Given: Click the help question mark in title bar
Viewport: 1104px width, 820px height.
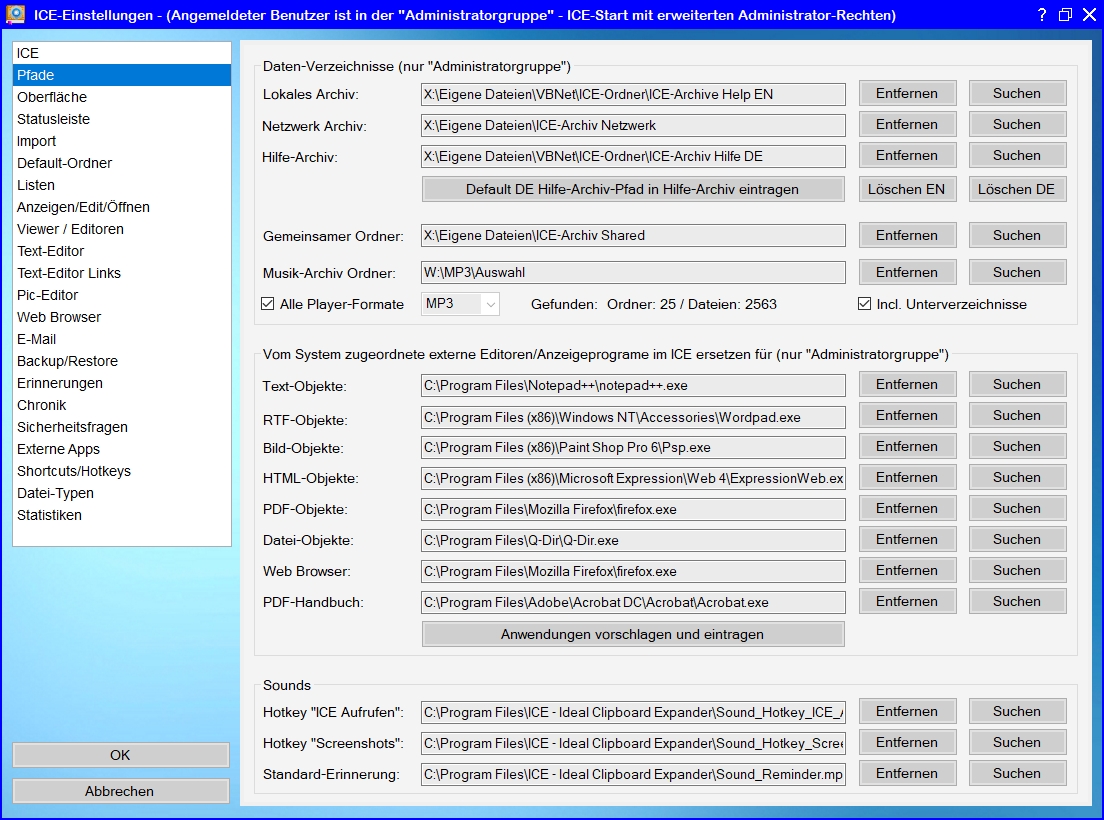Looking at the screenshot, I should [x=1042, y=15].
